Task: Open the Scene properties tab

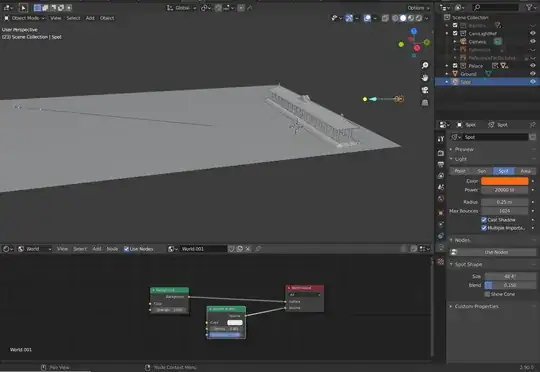Action: tap(441, 187)
